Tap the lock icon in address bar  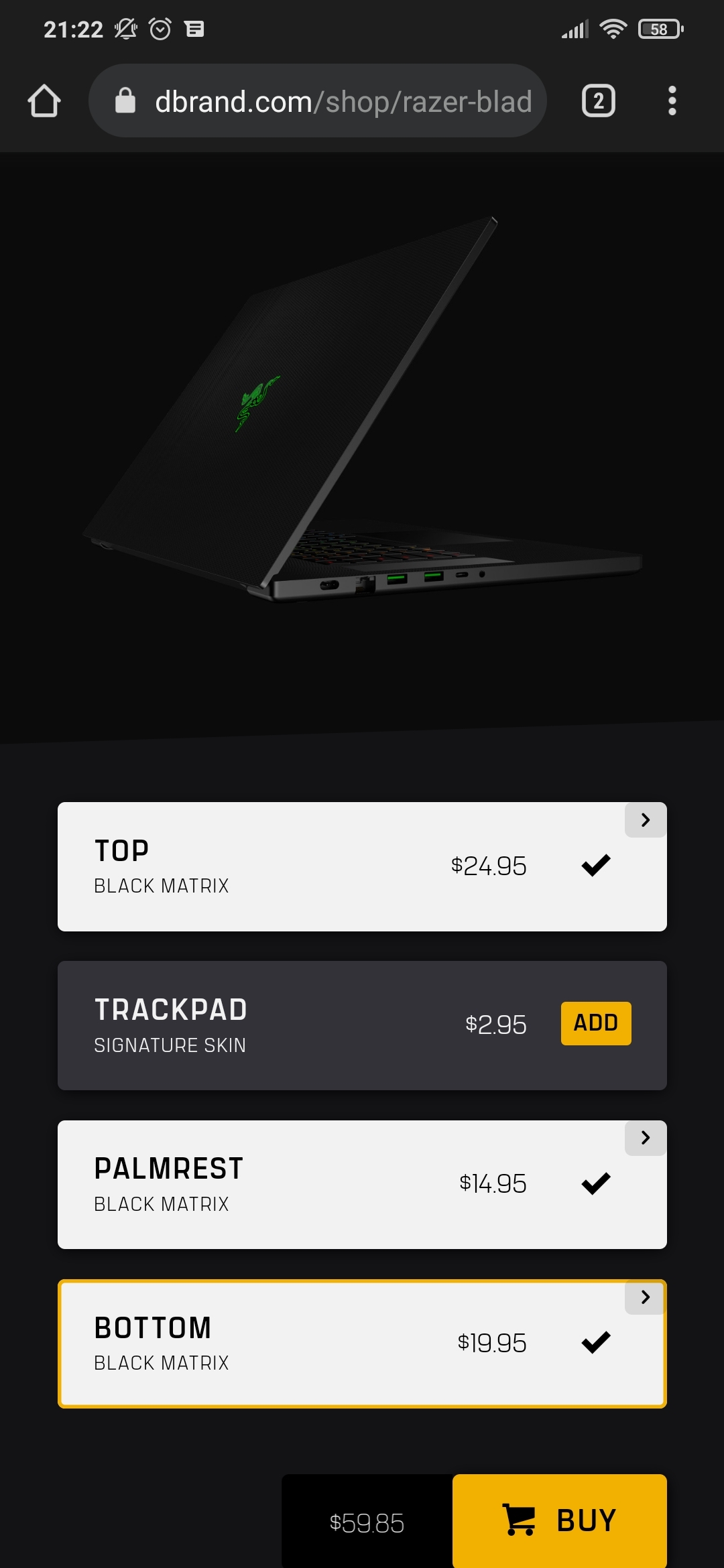tap(125, 101)
